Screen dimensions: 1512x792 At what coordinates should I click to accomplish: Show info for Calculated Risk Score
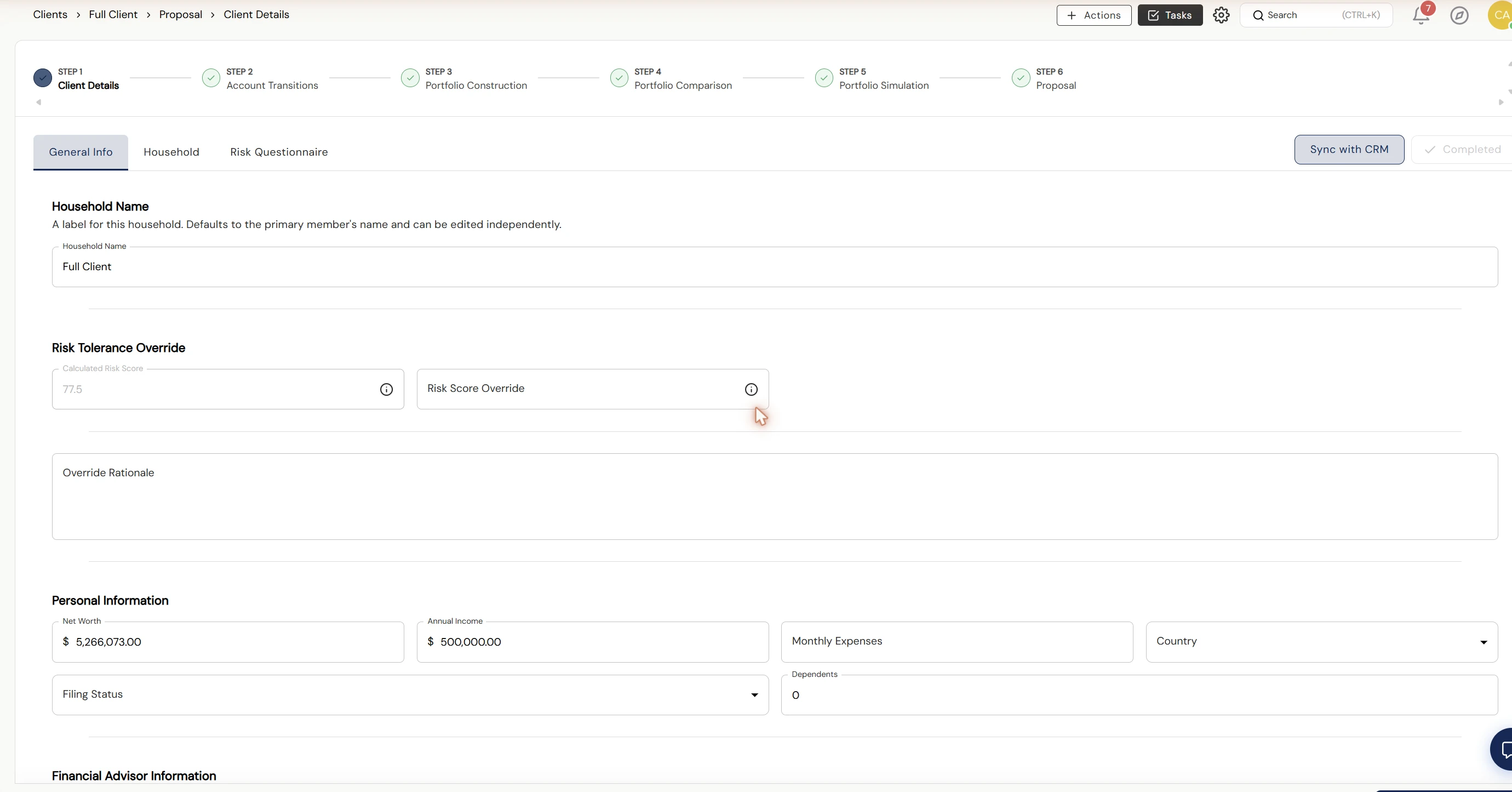click(x=386, y=389)
